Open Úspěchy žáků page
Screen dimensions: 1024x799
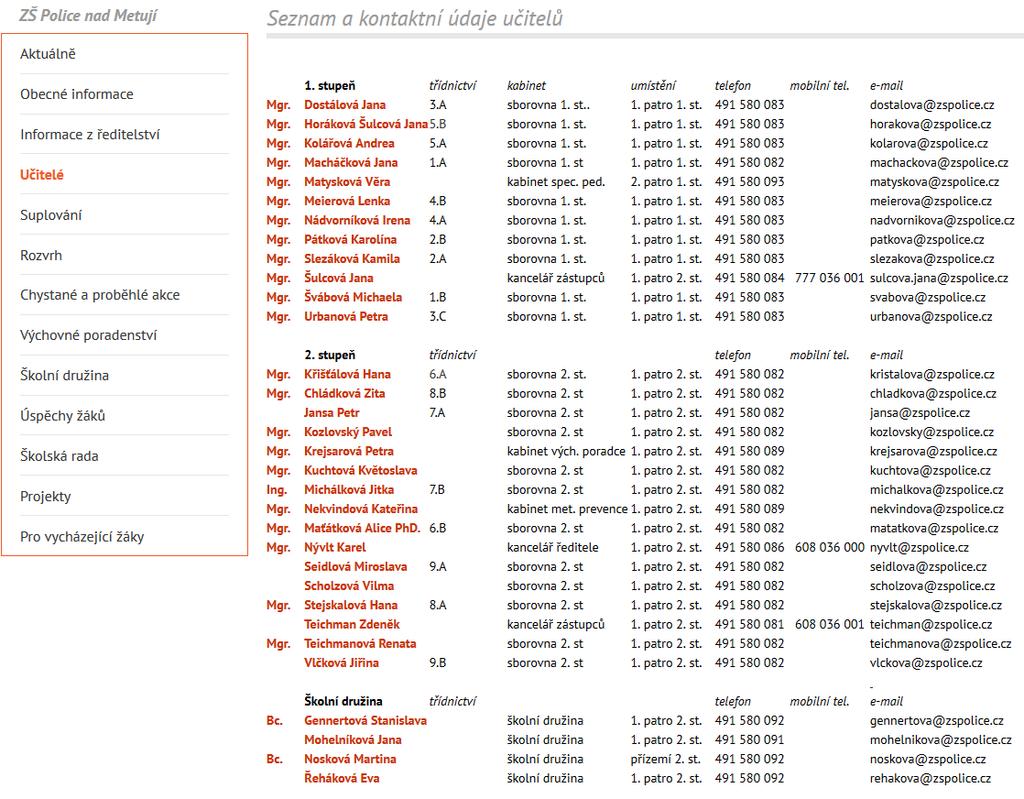coord(63,416)
